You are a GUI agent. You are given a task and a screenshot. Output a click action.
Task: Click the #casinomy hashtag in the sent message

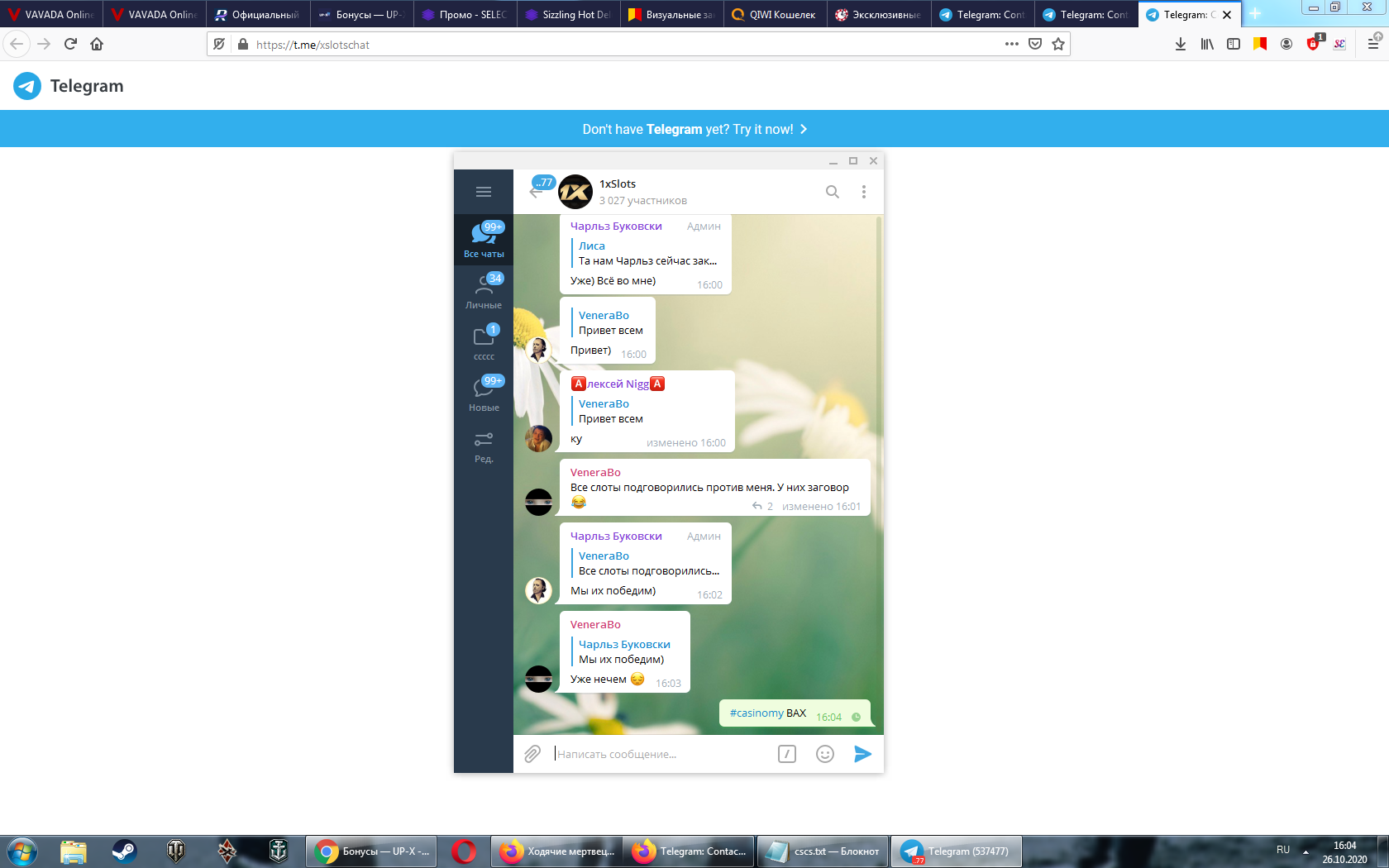click(x=757, y=713)
